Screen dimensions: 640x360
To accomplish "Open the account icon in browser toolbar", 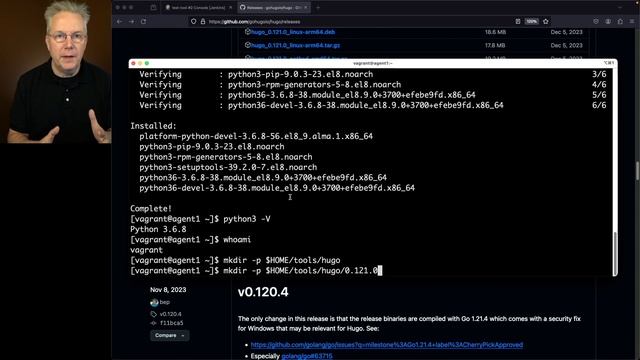I will [x=608, y=22].
